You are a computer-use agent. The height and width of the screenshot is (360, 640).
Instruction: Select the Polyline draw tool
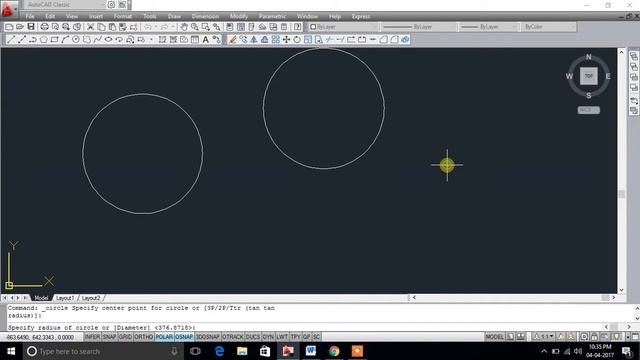[33, 40]
